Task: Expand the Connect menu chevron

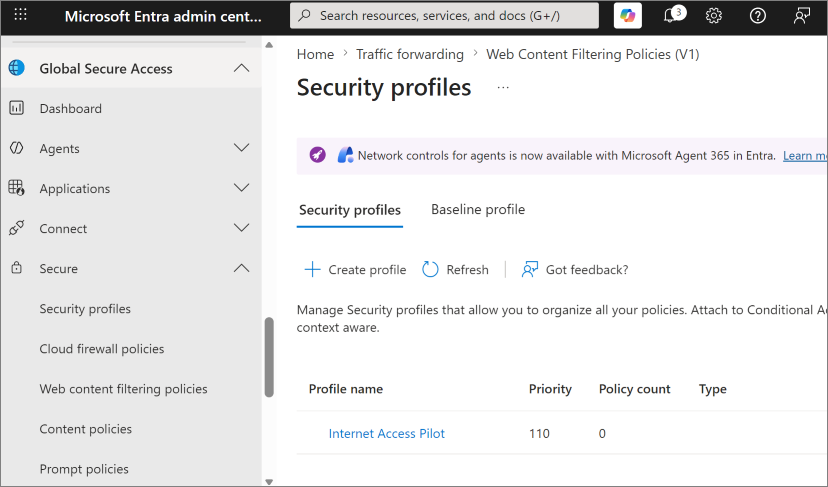Action: pos(241,228)
